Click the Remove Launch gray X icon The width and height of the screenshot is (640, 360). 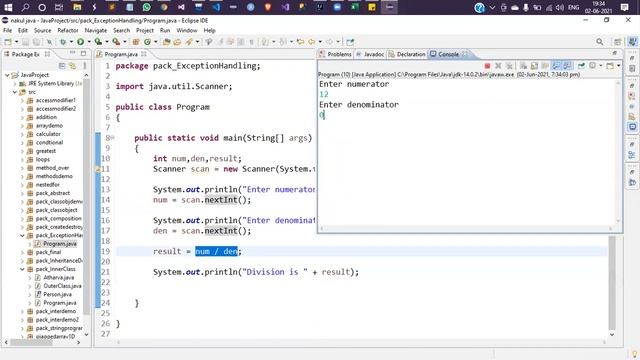click(498, 66)
